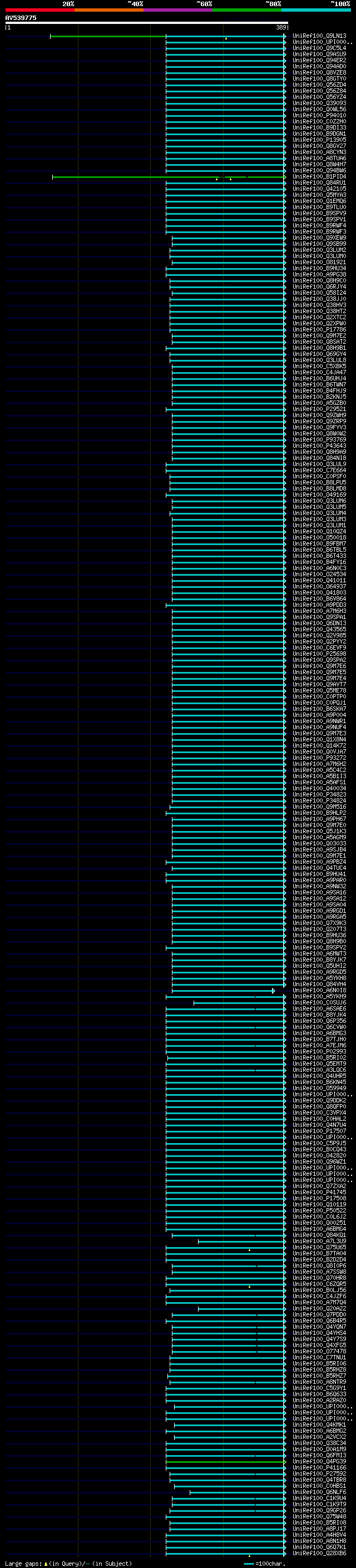The width and height of the screenshot is (356, 1568).
Task: Select label UniRef100_O50018
Action: [319, 537]
